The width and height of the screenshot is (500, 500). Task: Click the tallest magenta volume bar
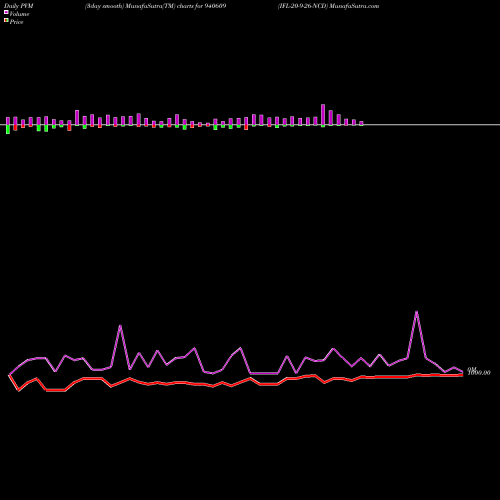323,115
